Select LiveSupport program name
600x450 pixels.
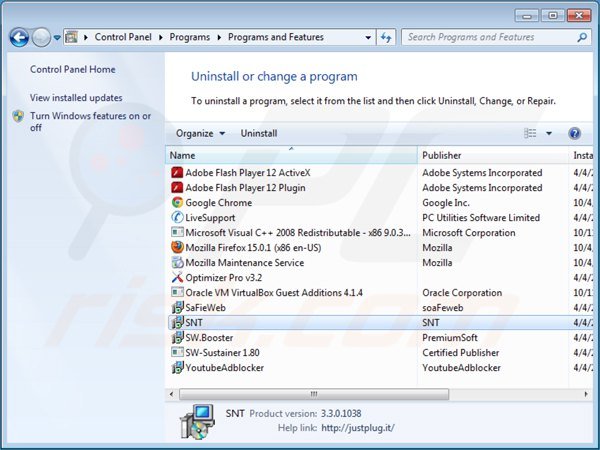point(210,217)
